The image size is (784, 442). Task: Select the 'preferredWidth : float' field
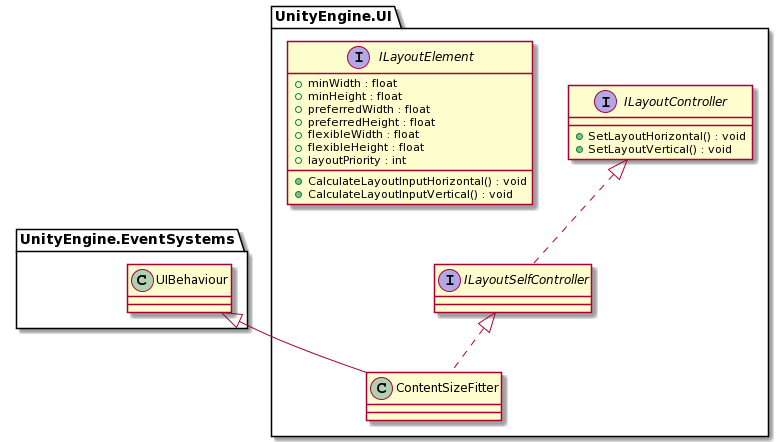tap(369, 110)
